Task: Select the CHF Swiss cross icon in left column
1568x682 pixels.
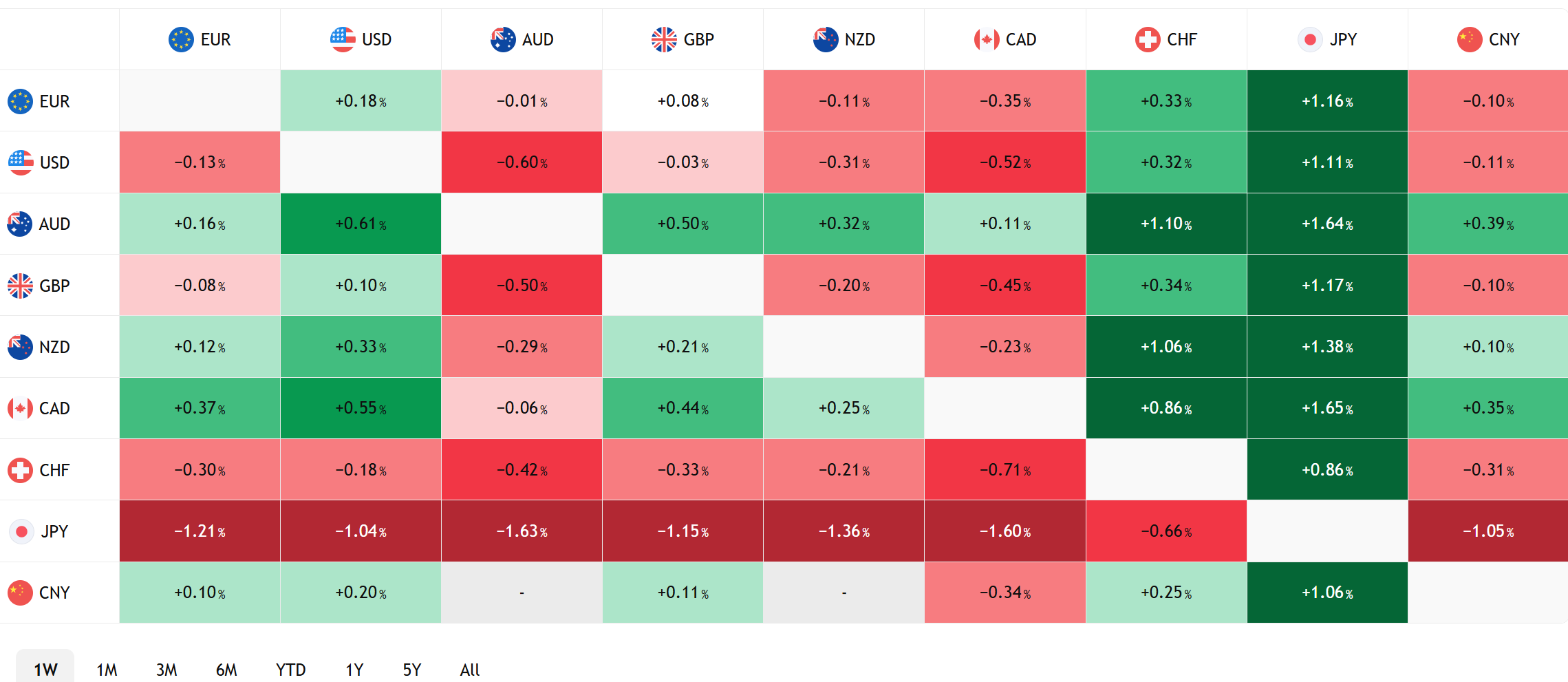Action: point(20,470)
